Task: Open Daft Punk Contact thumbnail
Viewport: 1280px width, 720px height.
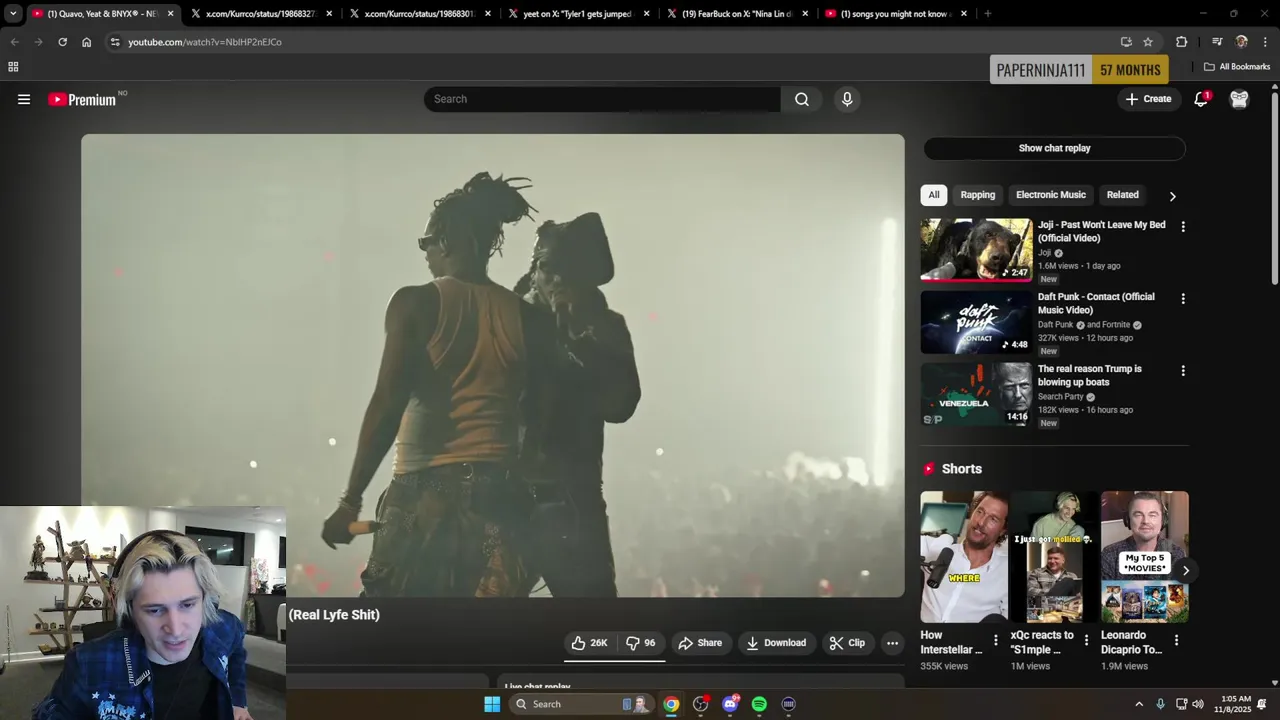Action: (976, 322)
